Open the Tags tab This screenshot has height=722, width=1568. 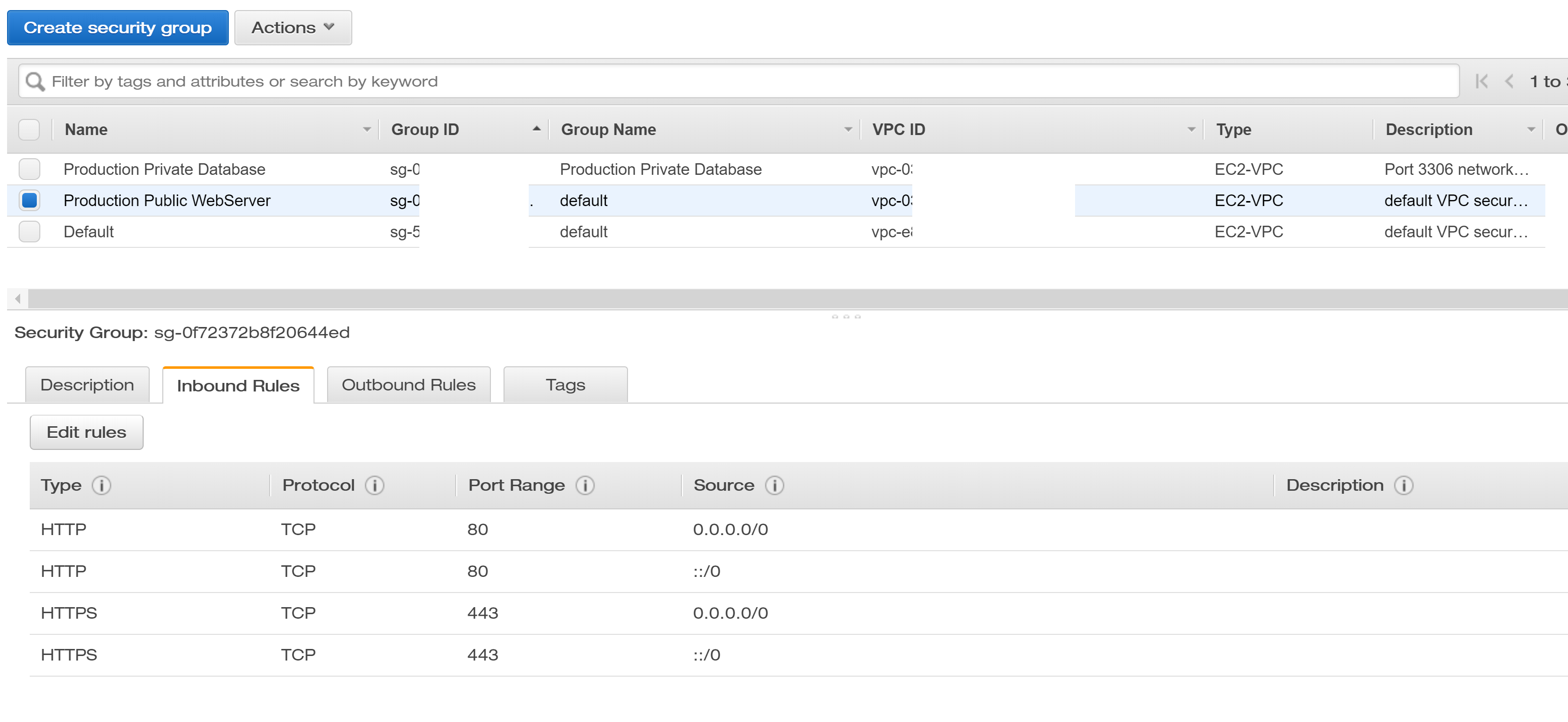point(566,385)
